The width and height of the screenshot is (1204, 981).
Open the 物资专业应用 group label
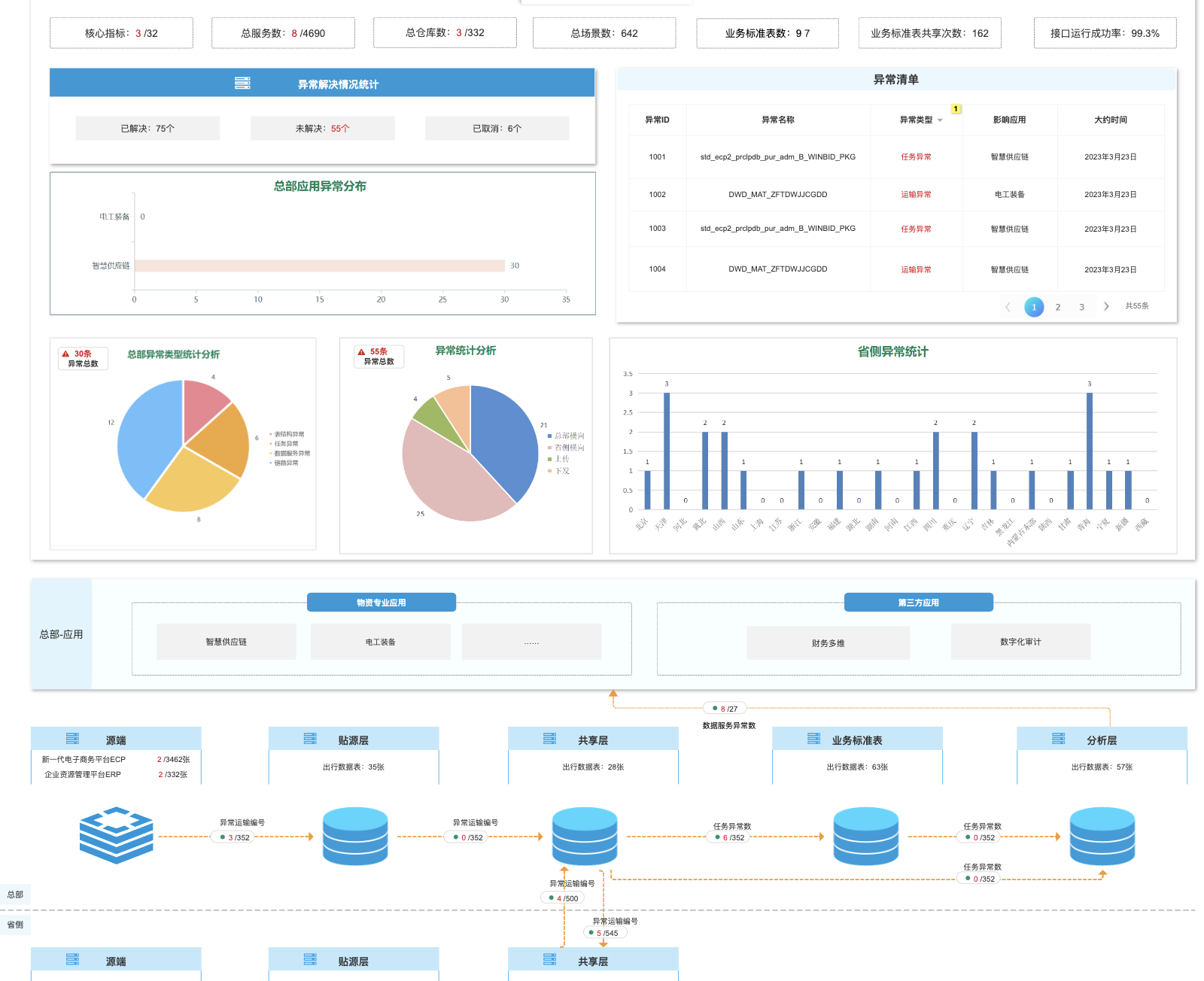point(382,603)
